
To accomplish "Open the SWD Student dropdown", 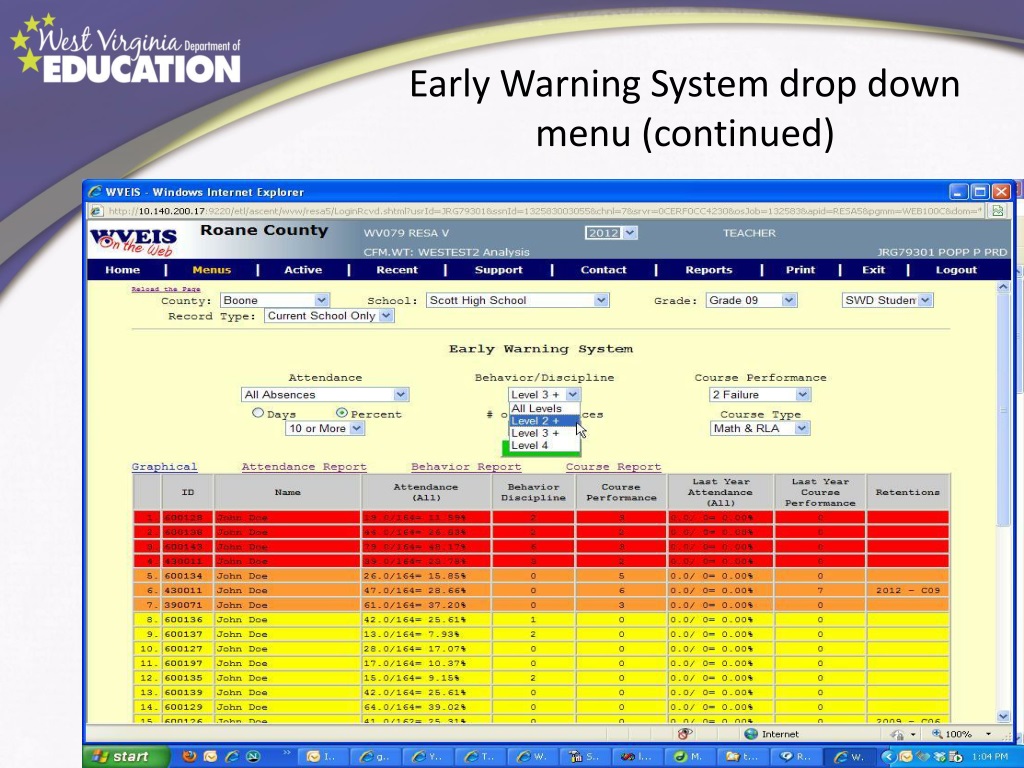I will 888,300.
